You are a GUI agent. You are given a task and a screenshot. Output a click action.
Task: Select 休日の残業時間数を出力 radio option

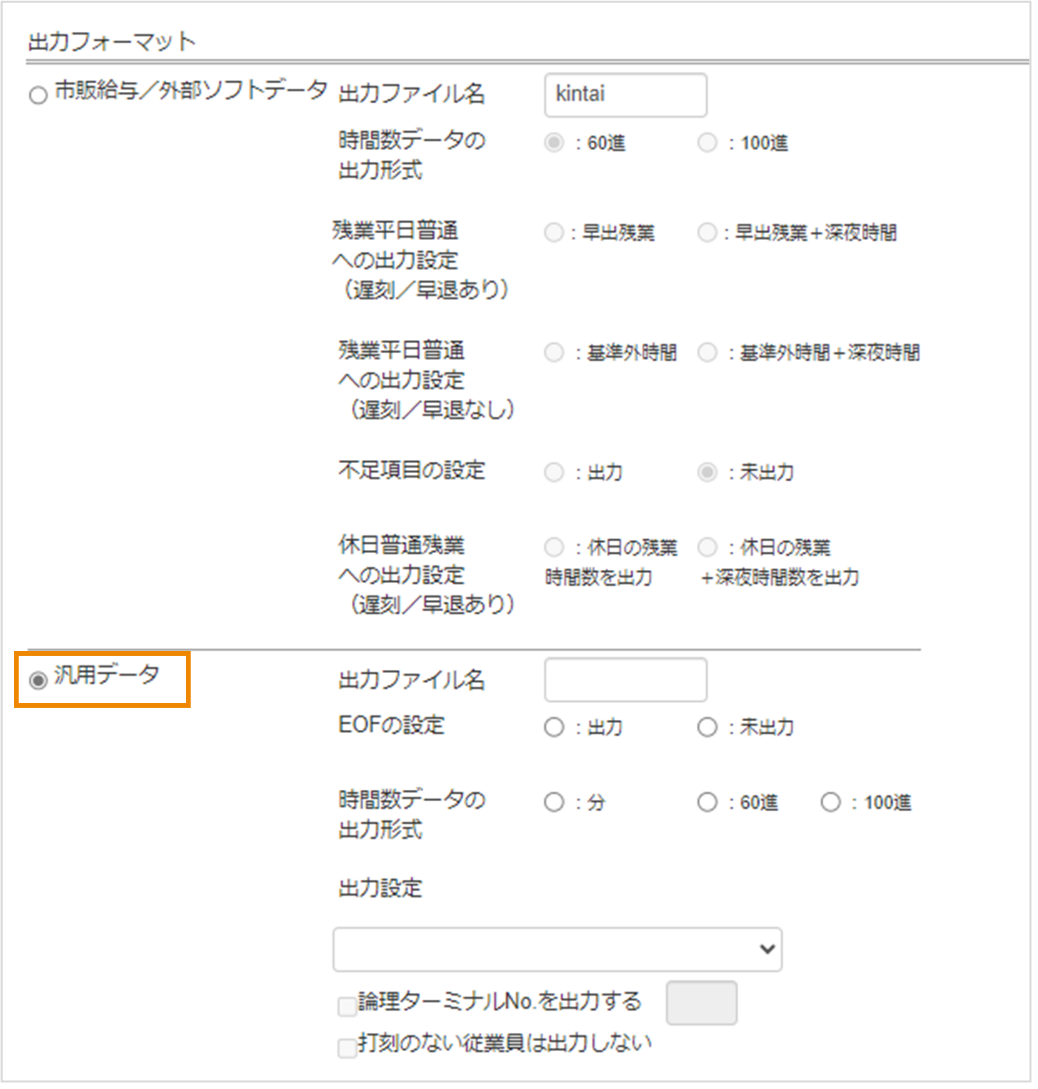[x=553, y=547]
